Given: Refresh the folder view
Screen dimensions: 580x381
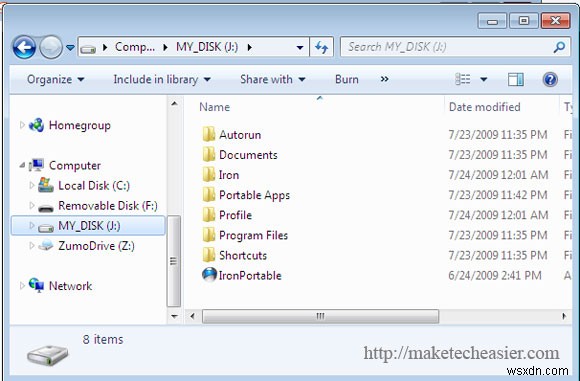Looking at the screenshot, I should (321, 47).
